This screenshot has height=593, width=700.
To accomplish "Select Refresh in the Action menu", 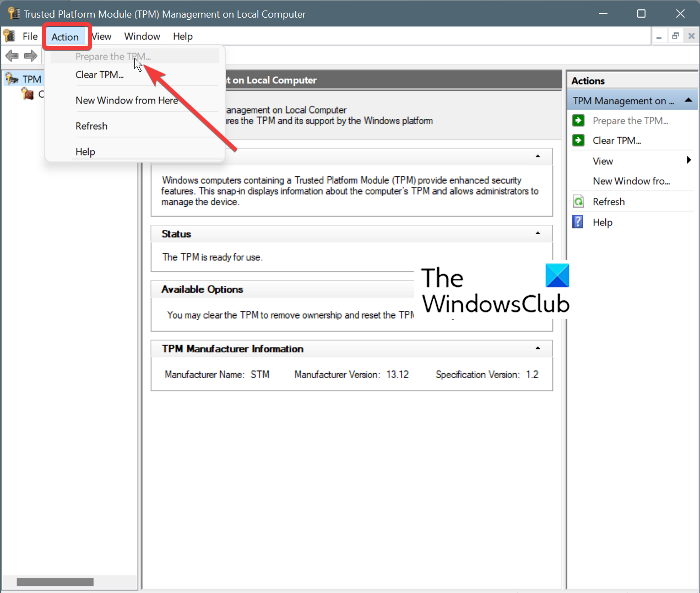I will pyautogui.click(x=91, y=126).
